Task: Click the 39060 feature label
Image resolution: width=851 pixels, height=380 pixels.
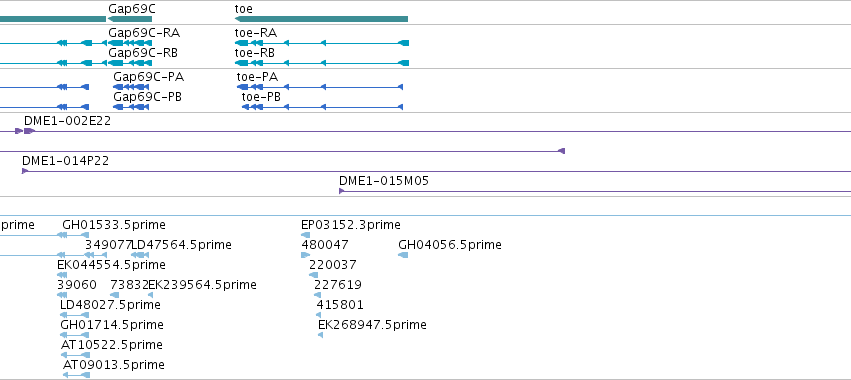Action: 77,284
